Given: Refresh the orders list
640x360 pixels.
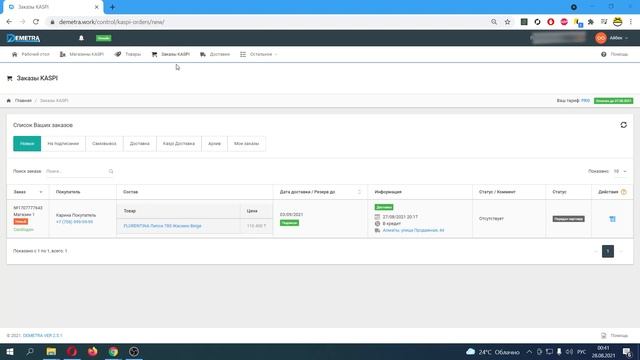Looking at the screenshot, I should click(x=624, y=125).
